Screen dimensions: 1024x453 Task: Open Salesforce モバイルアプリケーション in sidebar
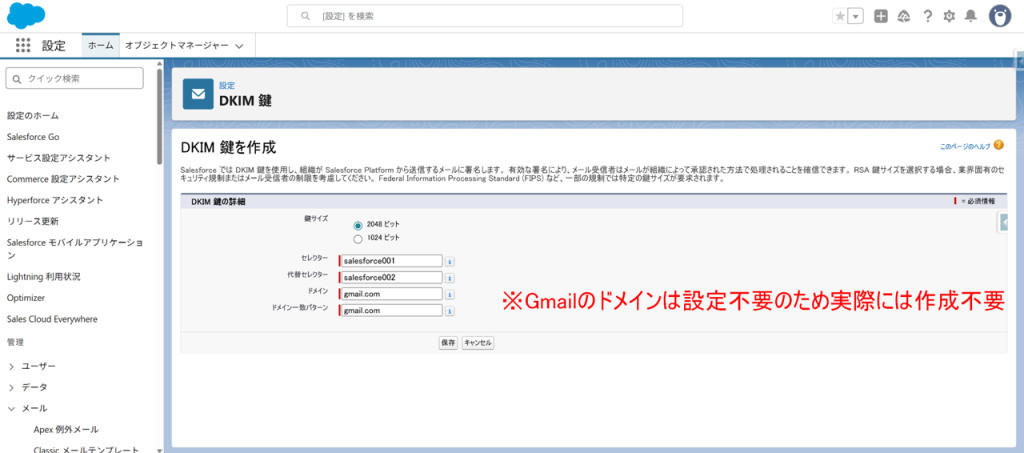pyautogui.click(x=75, y=249)
